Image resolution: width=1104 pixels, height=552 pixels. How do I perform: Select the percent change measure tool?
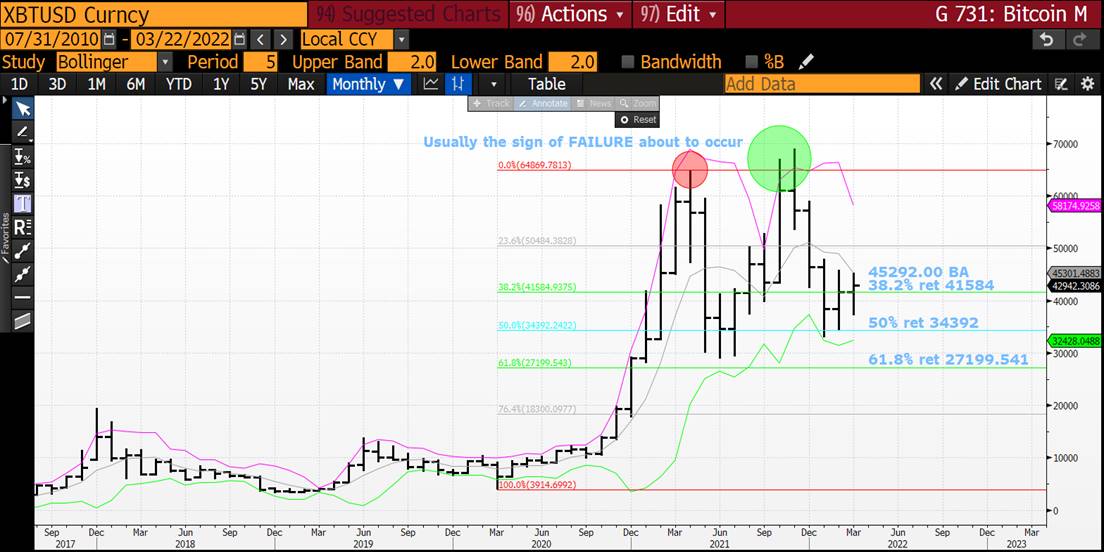point(23,156)
